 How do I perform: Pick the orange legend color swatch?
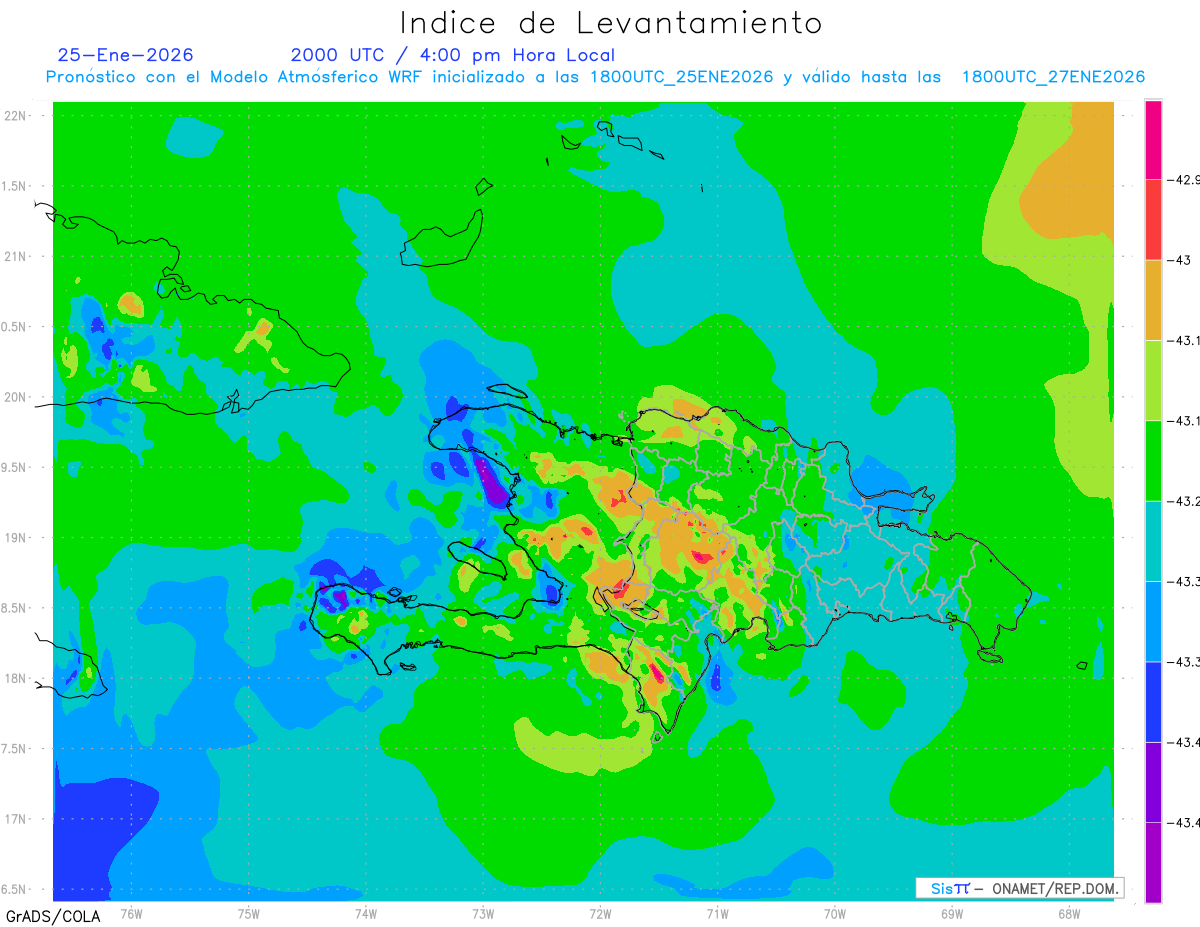pyautogui.click(x=1153, y=300)
